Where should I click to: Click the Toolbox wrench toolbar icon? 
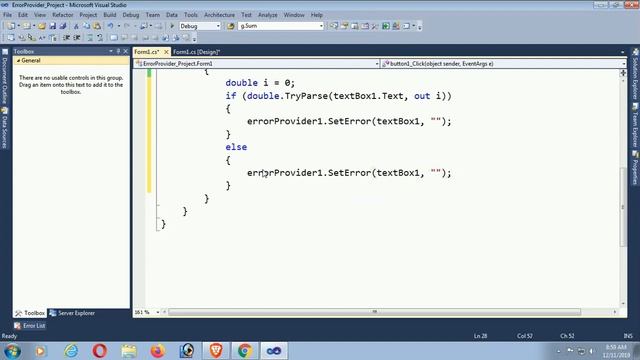pos(375,26)
